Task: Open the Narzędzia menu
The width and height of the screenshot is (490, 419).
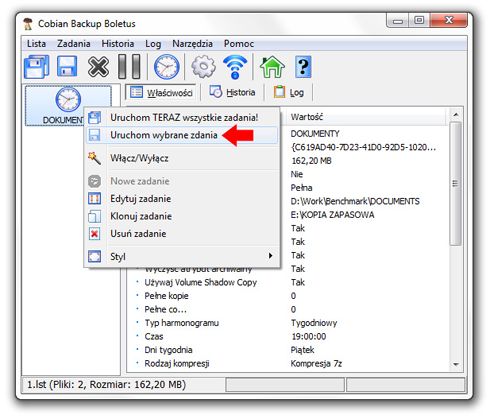Action: click(192, 44)
